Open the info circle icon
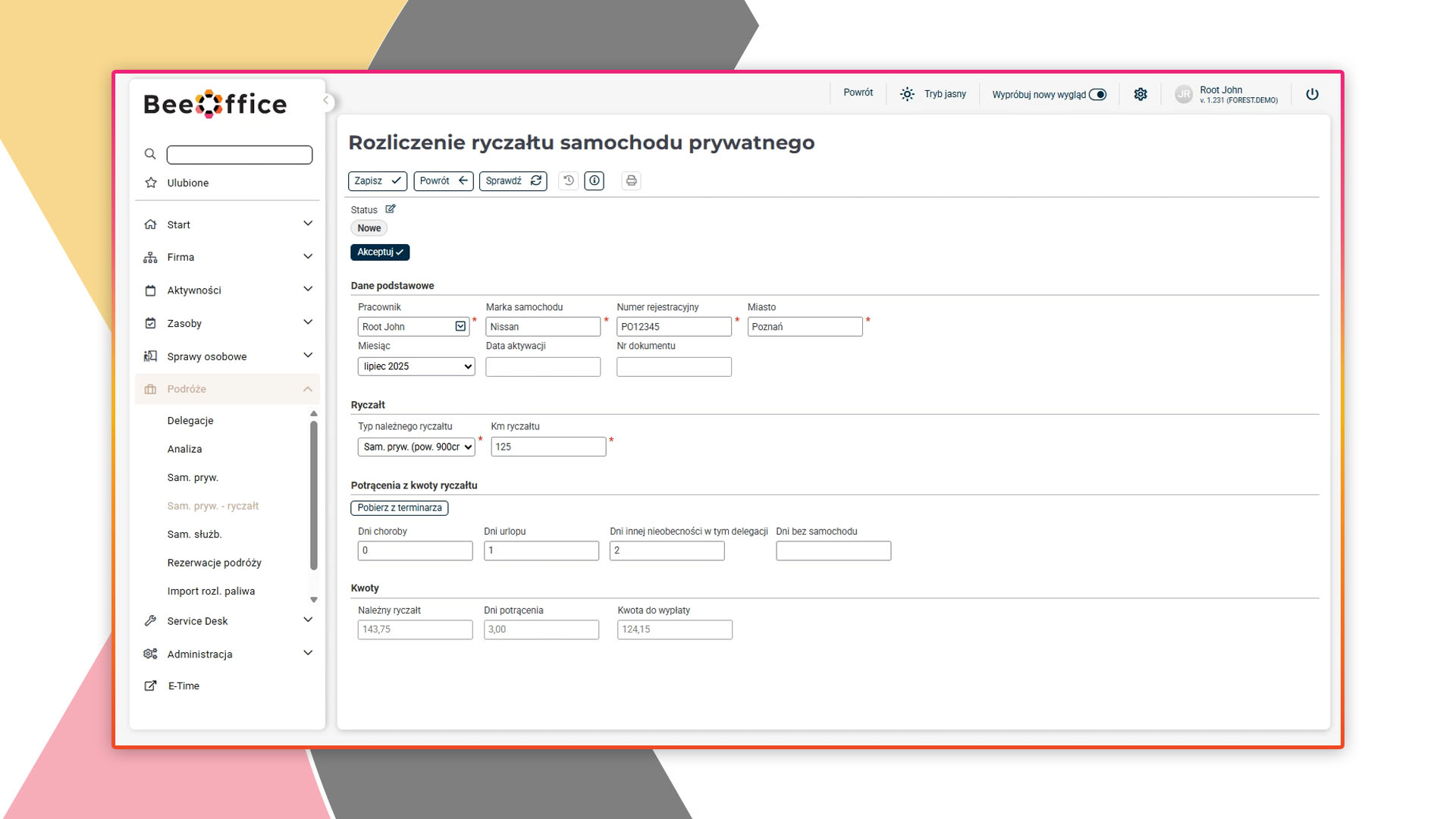The width and height of the screenshot is (1456, 819). [x=595, y=180]
